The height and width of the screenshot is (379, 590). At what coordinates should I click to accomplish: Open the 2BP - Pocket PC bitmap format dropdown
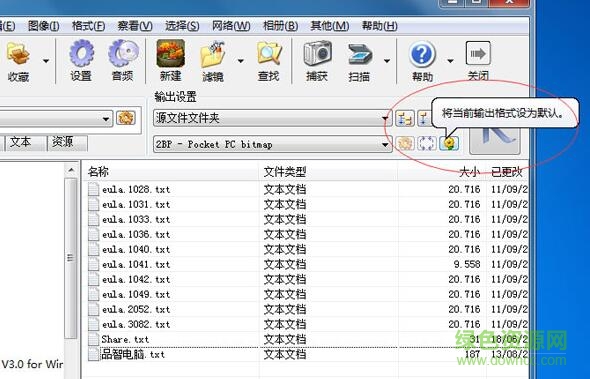tap(385, 144)
